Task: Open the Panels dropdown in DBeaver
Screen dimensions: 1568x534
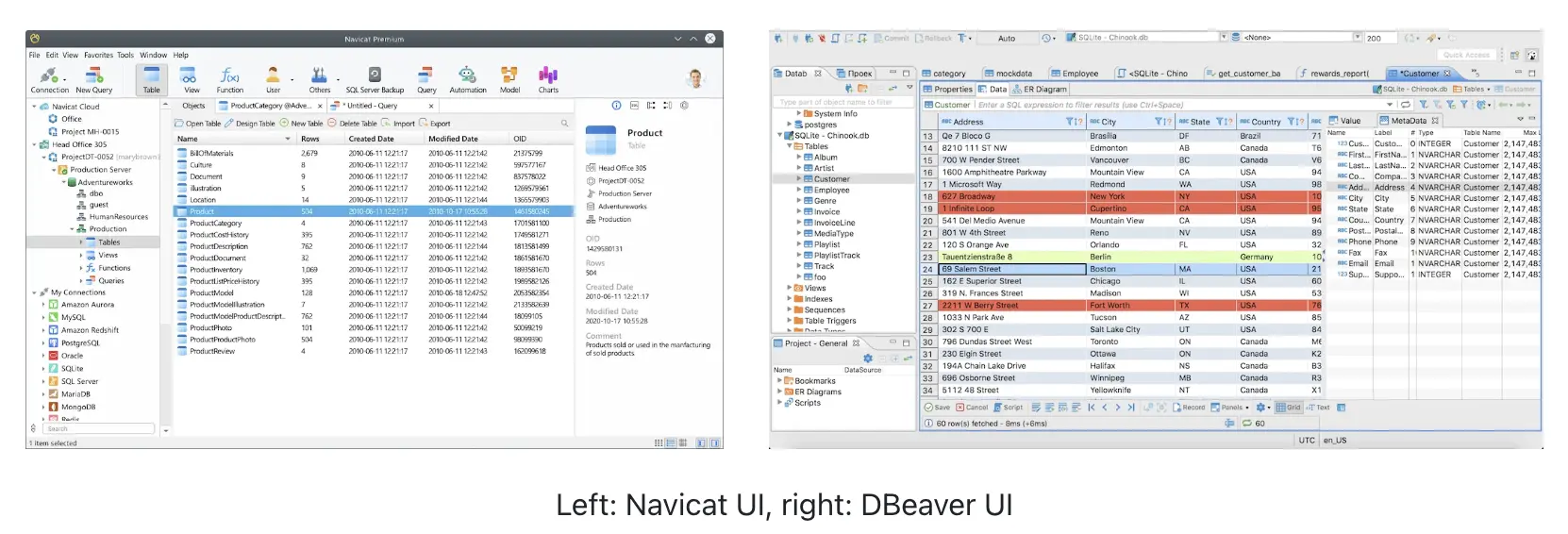Action: (x=1231, y=408)
